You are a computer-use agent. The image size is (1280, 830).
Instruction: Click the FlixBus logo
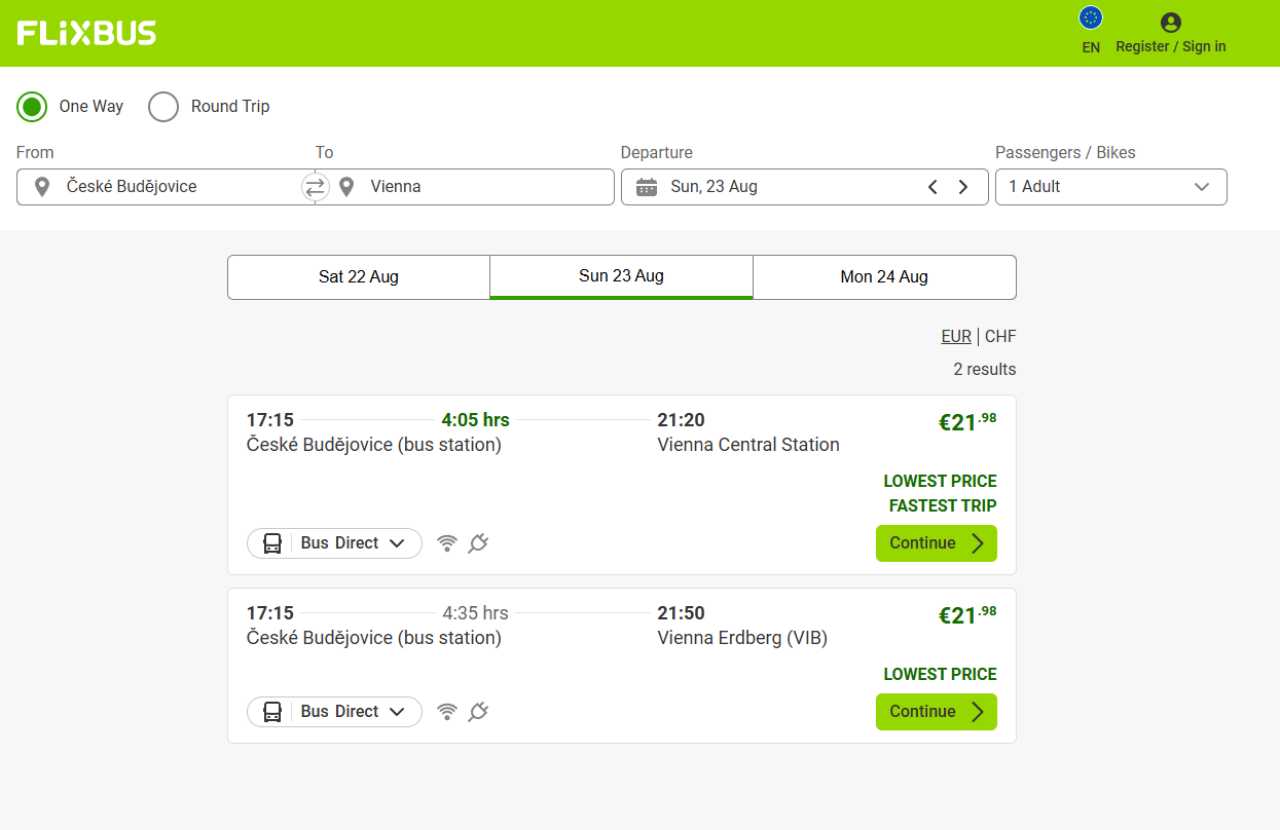87,33
